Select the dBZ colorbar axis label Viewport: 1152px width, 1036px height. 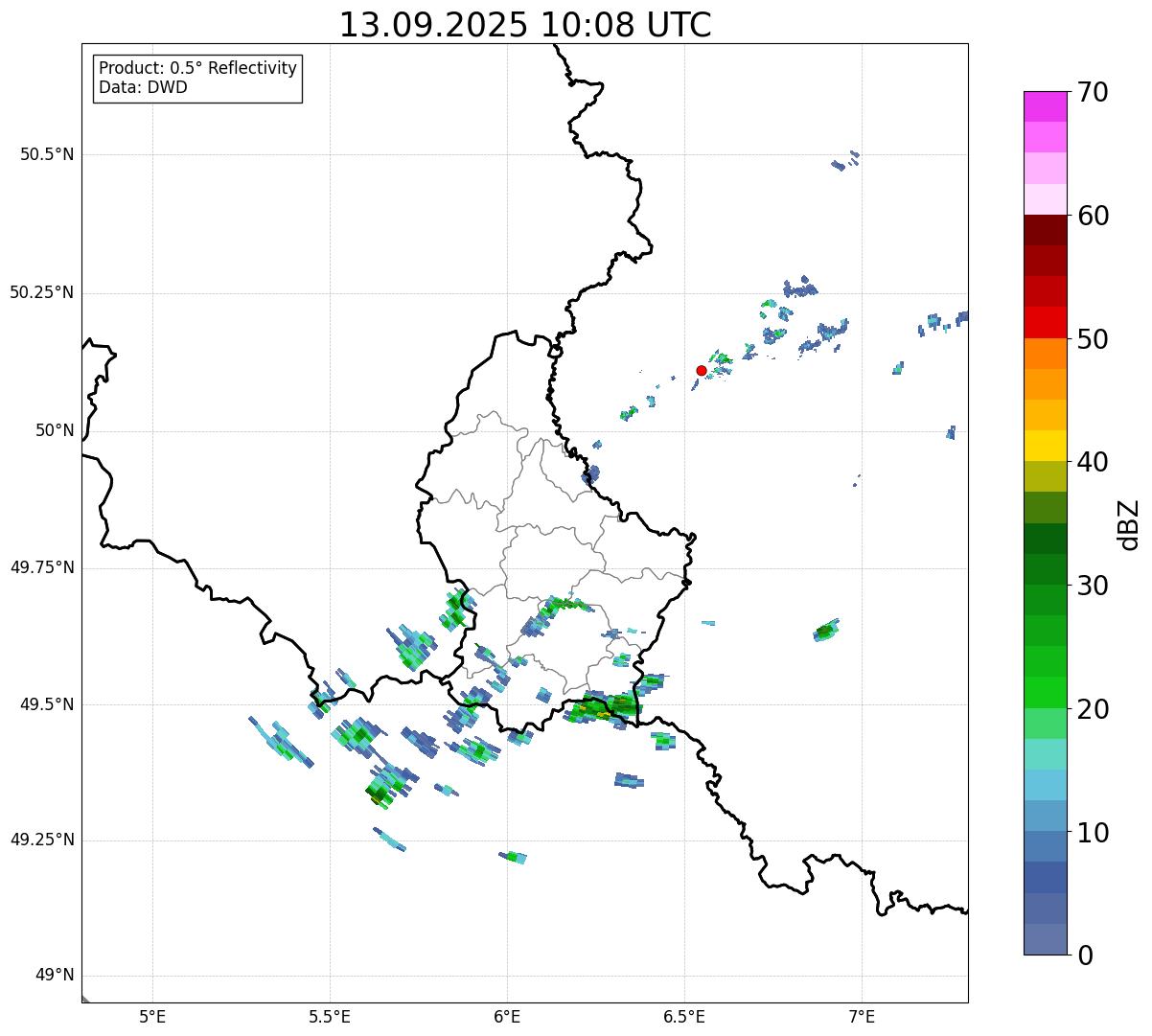tap(1130, 524)
